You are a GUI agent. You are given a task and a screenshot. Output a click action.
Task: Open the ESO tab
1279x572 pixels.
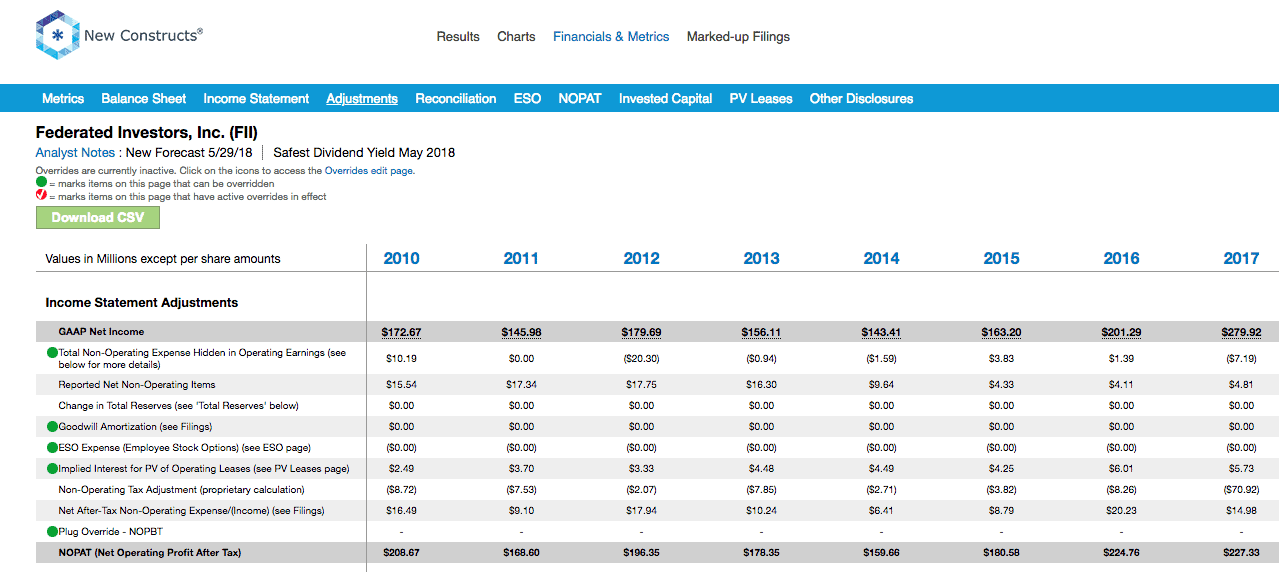(x=527, y=98)
